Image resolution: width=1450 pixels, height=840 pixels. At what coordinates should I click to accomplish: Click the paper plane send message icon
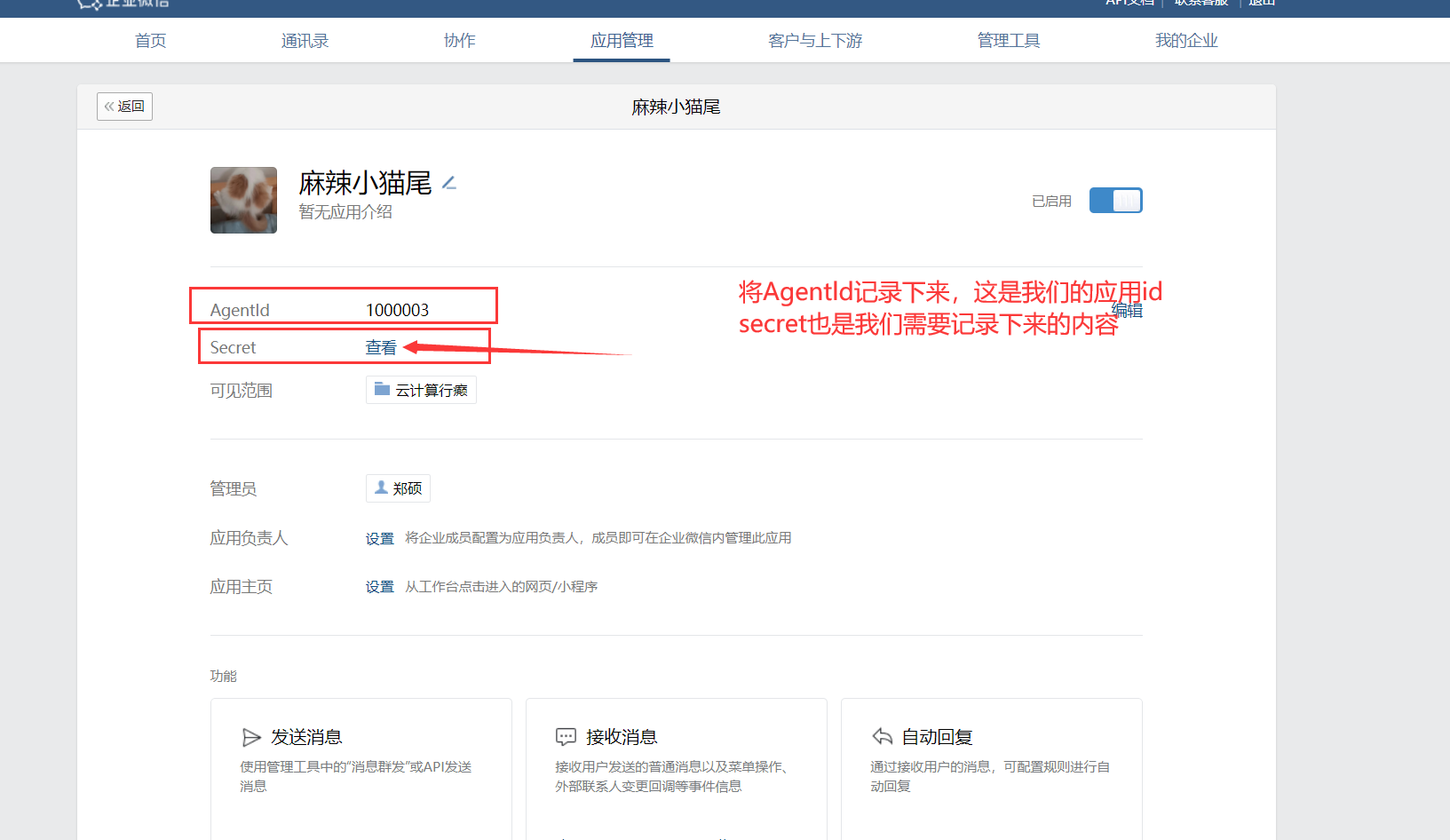pos(251,737)
